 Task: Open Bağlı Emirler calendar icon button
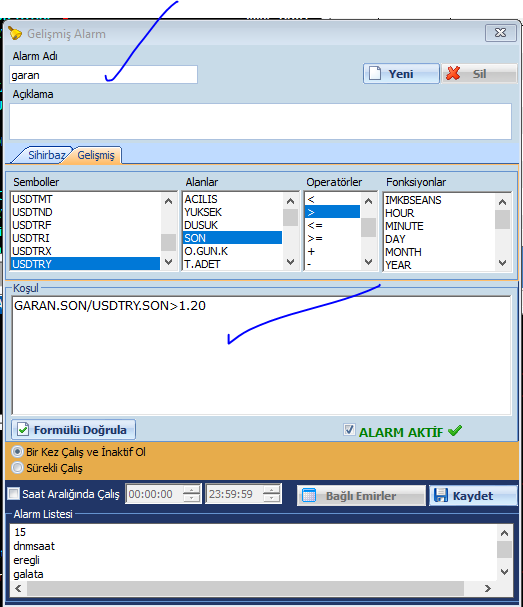click(309, 496)
